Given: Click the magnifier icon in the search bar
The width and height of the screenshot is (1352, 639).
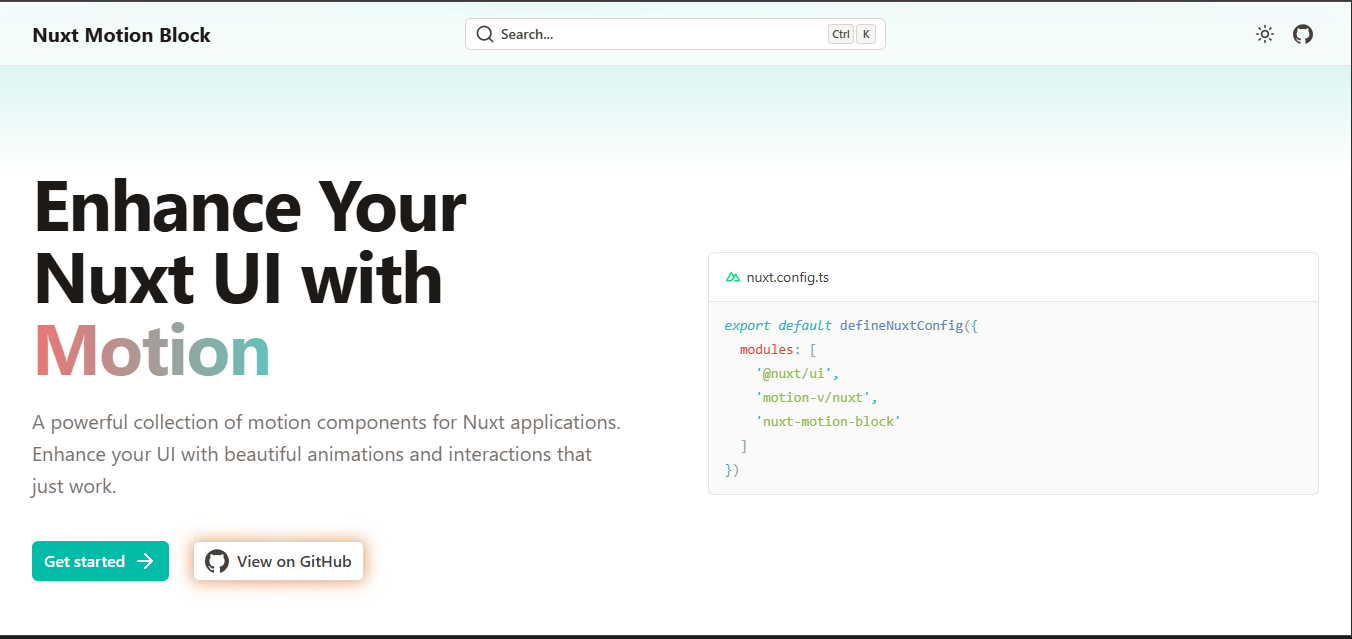Looking at the screenshot, I should [485, 34].
